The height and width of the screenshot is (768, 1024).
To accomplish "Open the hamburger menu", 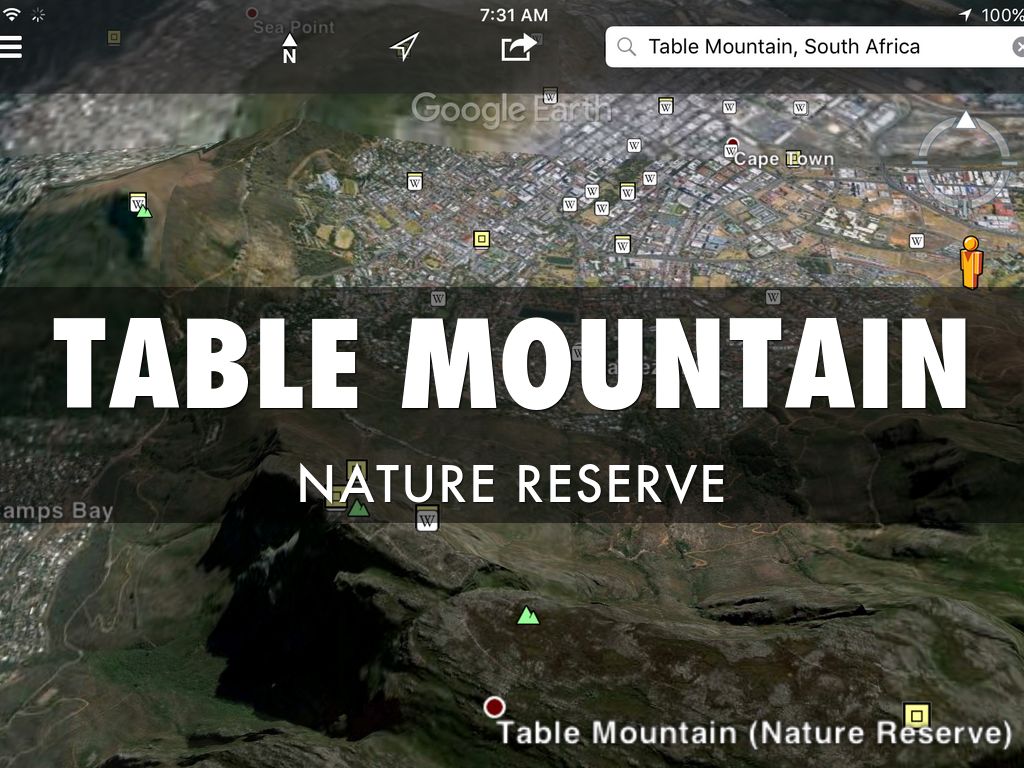I will point(10,47).
